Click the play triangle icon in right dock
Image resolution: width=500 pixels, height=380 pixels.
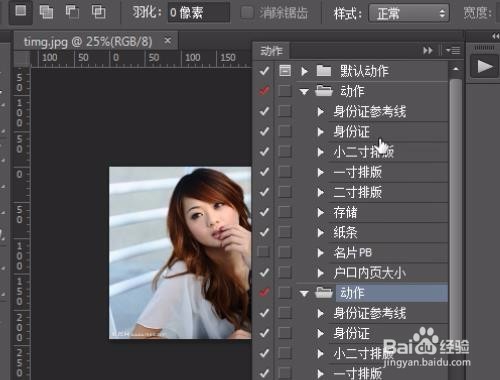pyautogui.click(x=484, y=66)
